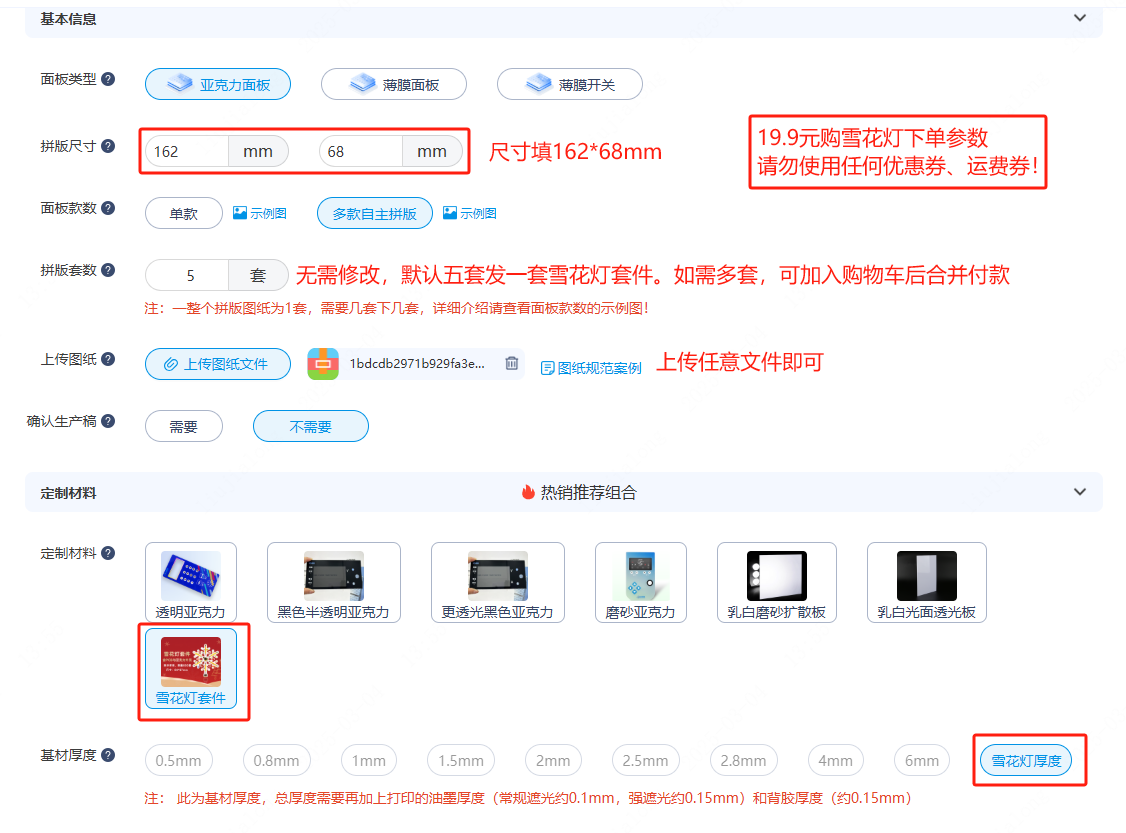Viewport: 1126px width, 833px height.
Task: Choose 需要 for production draft confirmation
Action: pos(184,427)
